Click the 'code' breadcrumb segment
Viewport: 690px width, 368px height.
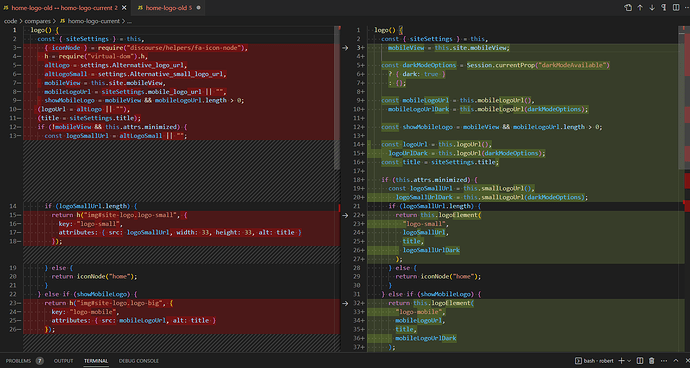11,21
